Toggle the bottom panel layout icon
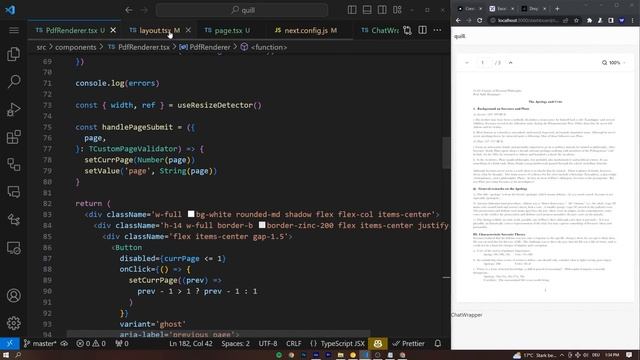Image resolution: width=640 pixels, height=360 pixels. [x=367, y=10]
